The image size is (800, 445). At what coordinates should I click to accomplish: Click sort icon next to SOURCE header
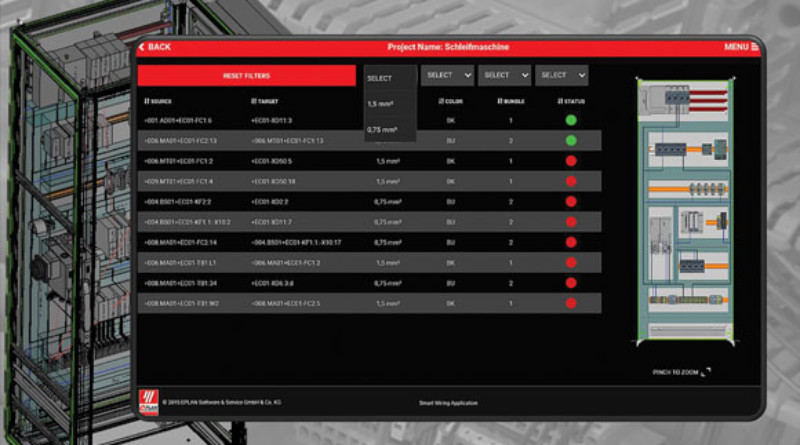147,101
